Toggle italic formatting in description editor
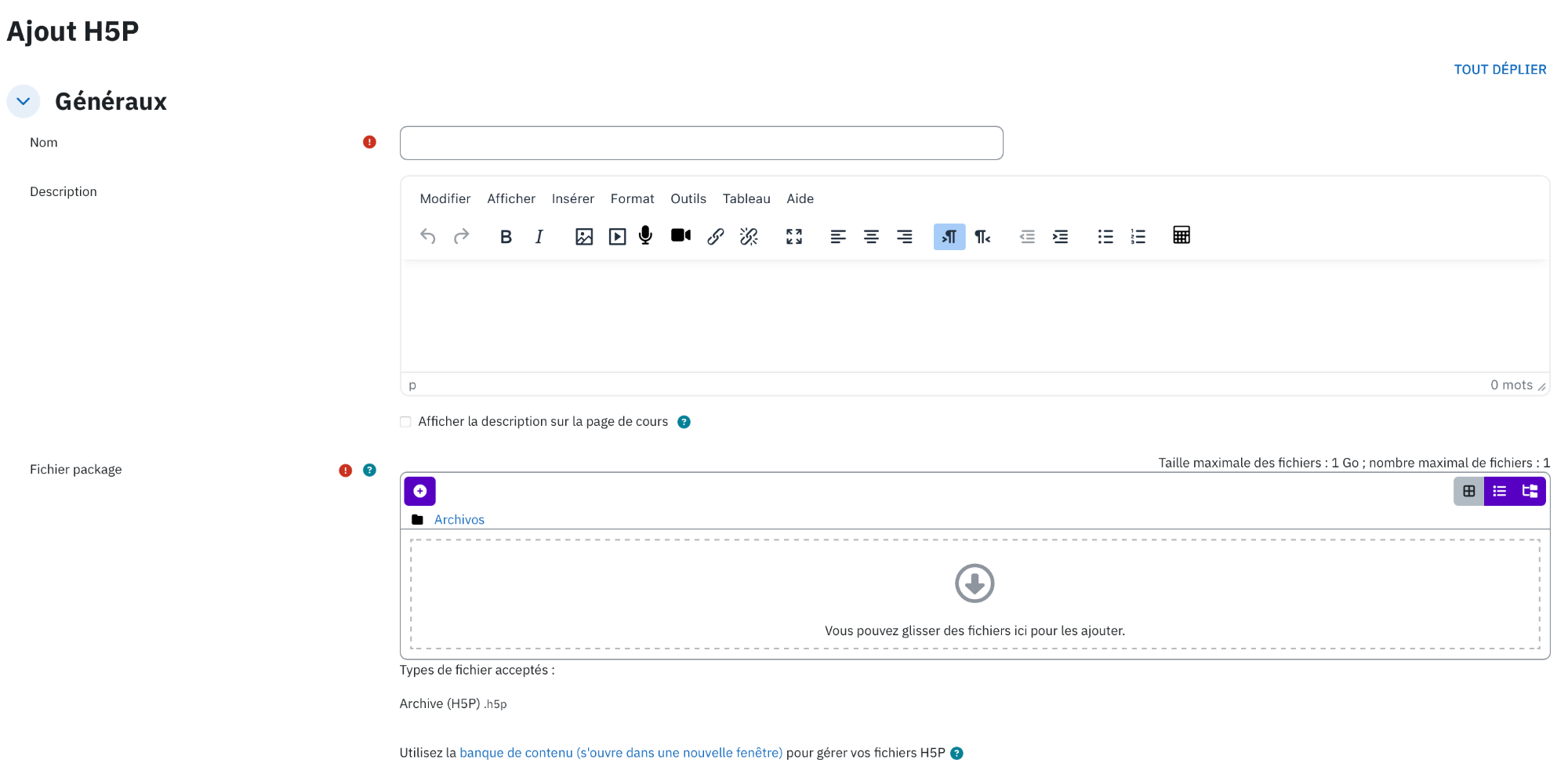The image size is (1568, 774). pos(539,236)
